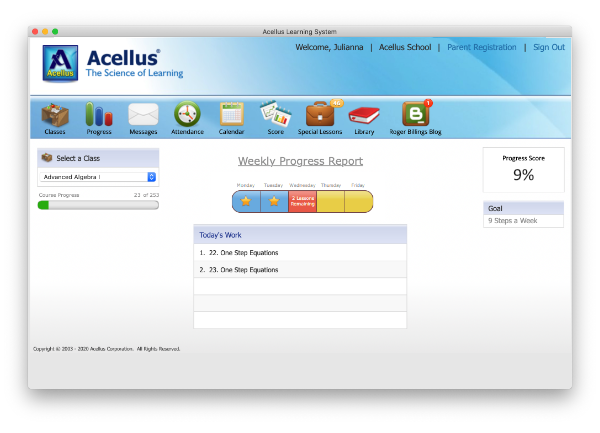Click the Course Progress bar
This screenshot has width=600, height=433.
point(98,205)
